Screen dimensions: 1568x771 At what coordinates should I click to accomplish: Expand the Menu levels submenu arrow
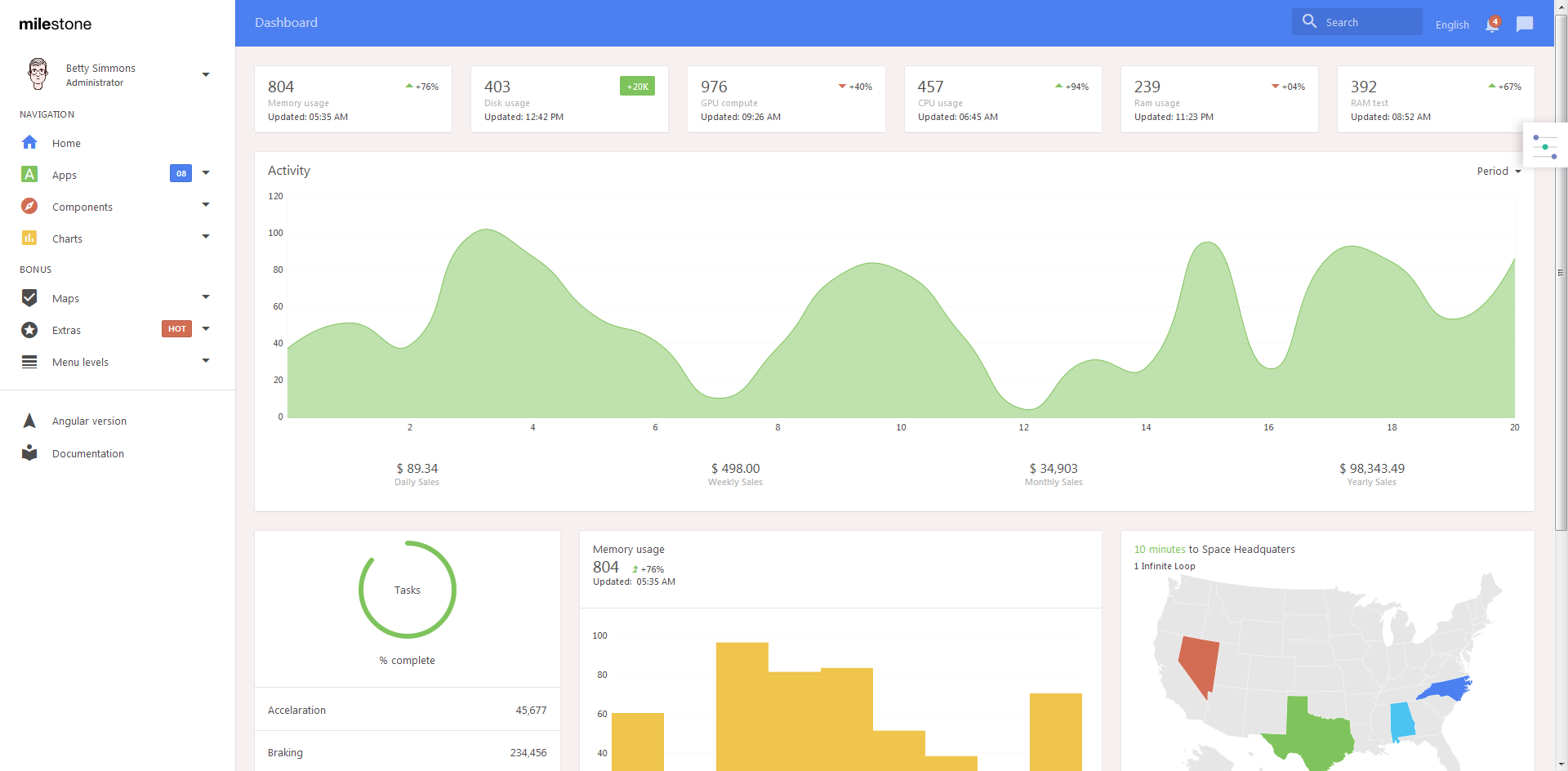point(206,360)
